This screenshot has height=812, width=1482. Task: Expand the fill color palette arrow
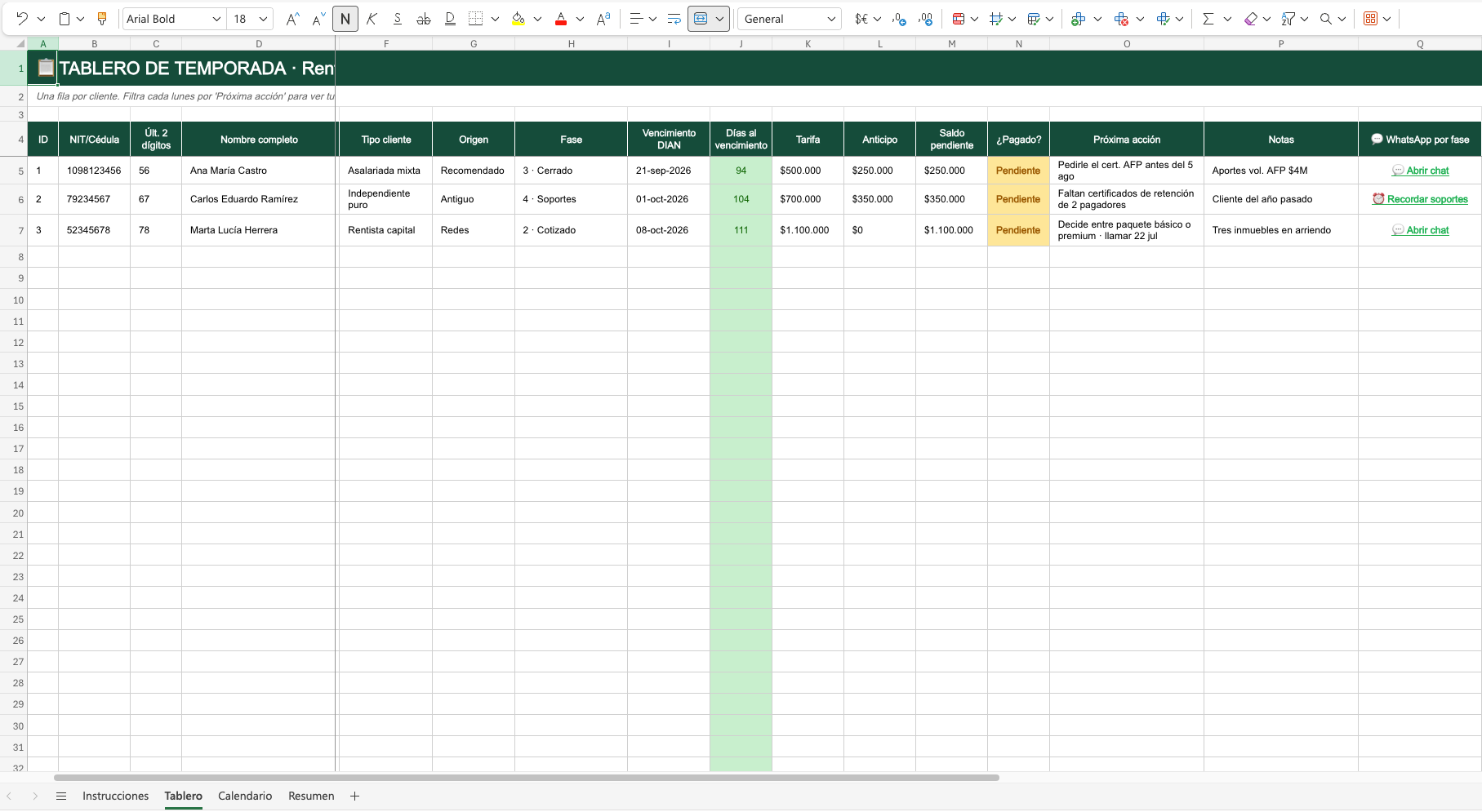537,19
